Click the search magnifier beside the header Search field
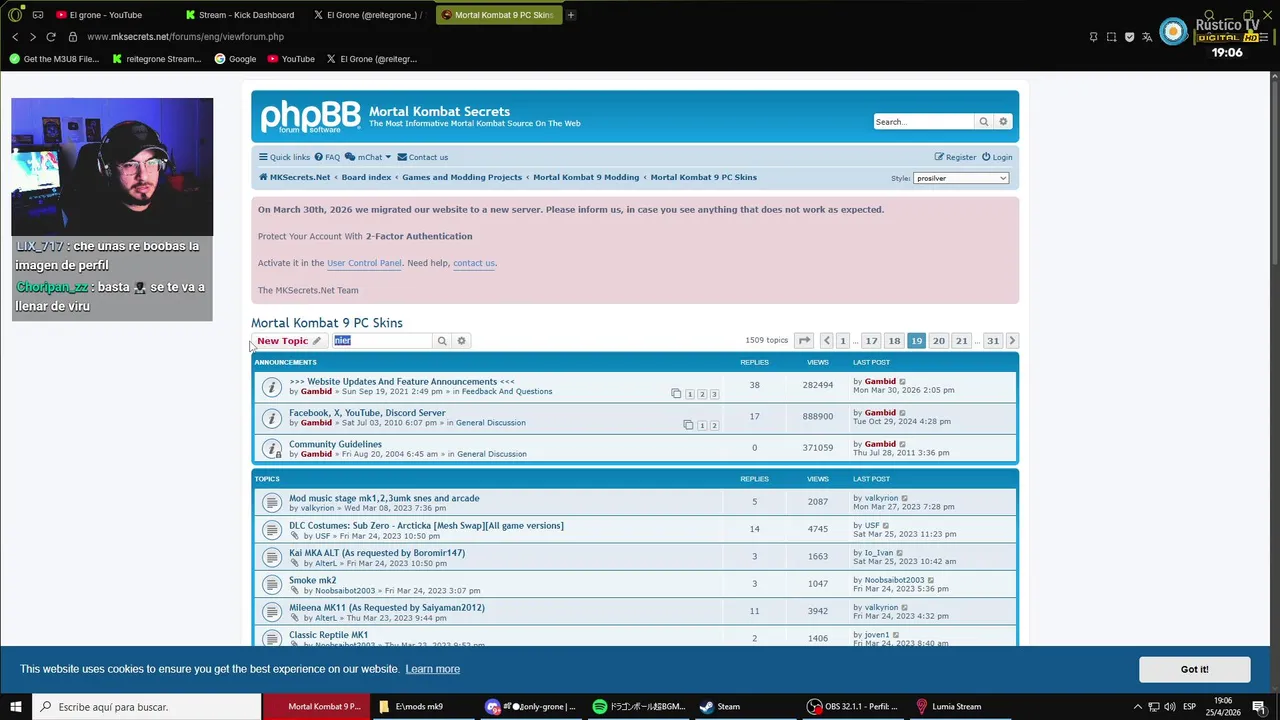Image resolution: width=1280 pixels, height=720 pixels. click(984, 122)
